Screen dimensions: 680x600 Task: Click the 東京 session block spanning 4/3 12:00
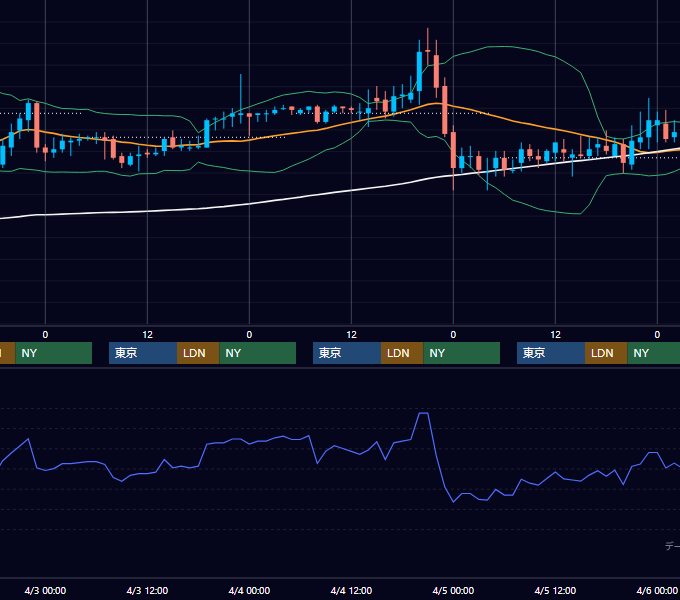click(x=143, y=353)
